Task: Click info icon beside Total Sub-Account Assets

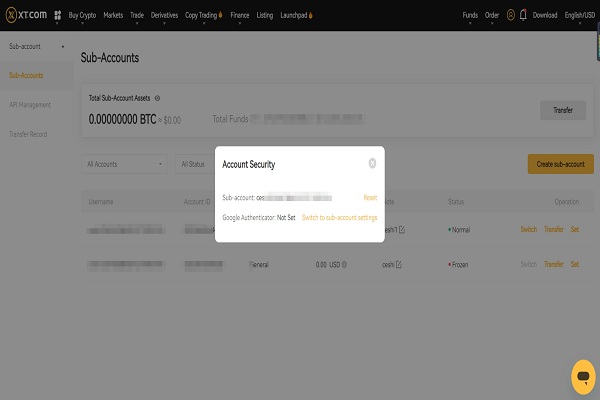Action: coord(157,98)
